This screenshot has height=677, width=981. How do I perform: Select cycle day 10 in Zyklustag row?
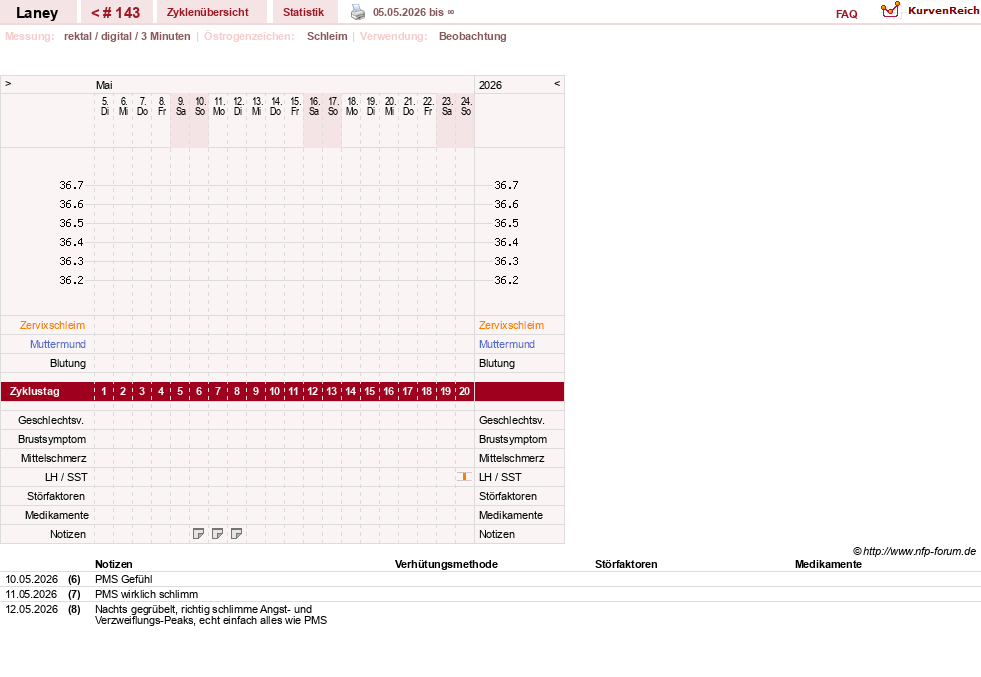[275, 392]
